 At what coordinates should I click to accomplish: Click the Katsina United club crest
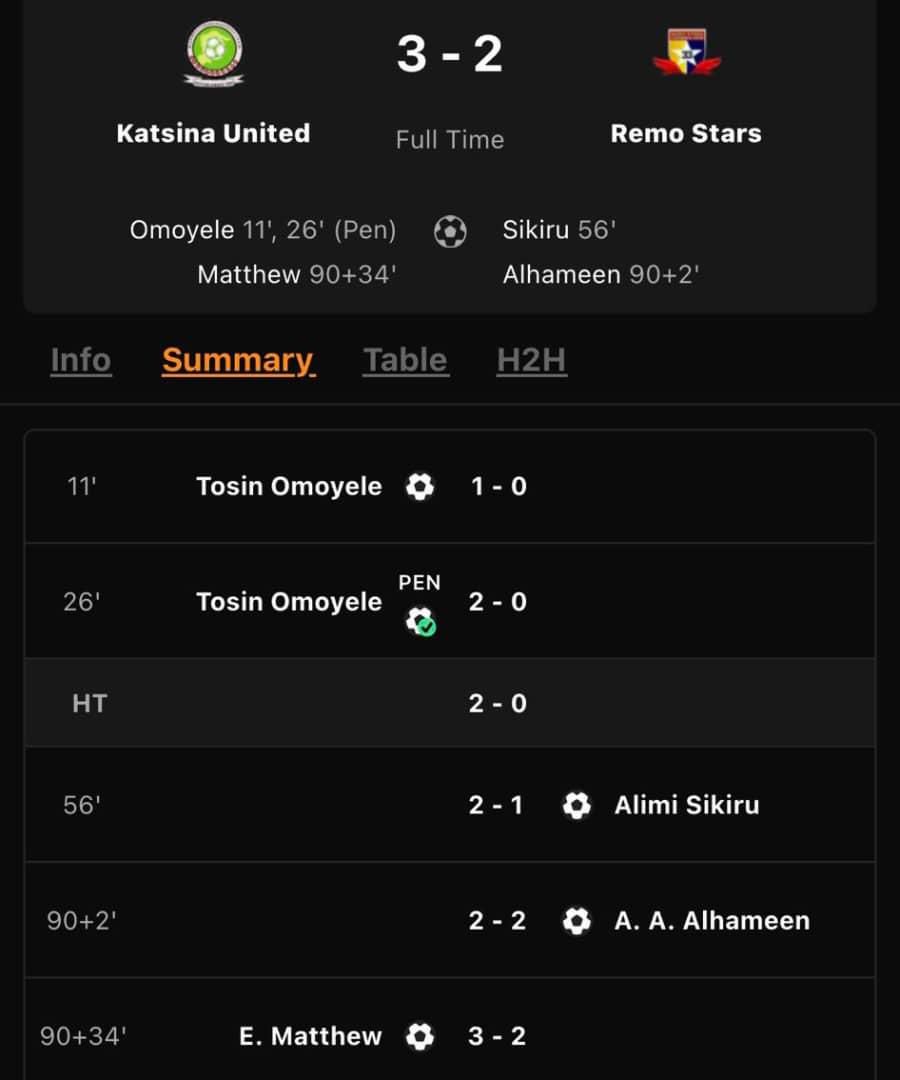click(x=213, y=52)
